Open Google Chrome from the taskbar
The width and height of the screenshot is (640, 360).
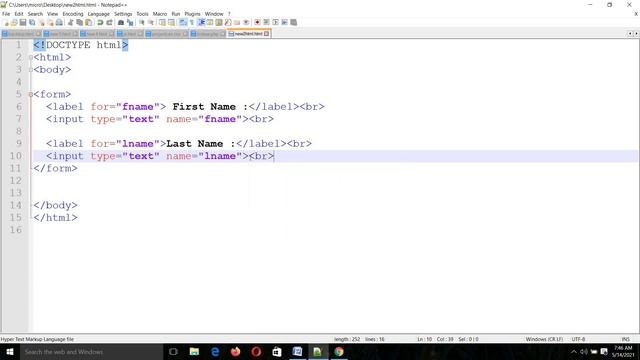coord(339,351)
